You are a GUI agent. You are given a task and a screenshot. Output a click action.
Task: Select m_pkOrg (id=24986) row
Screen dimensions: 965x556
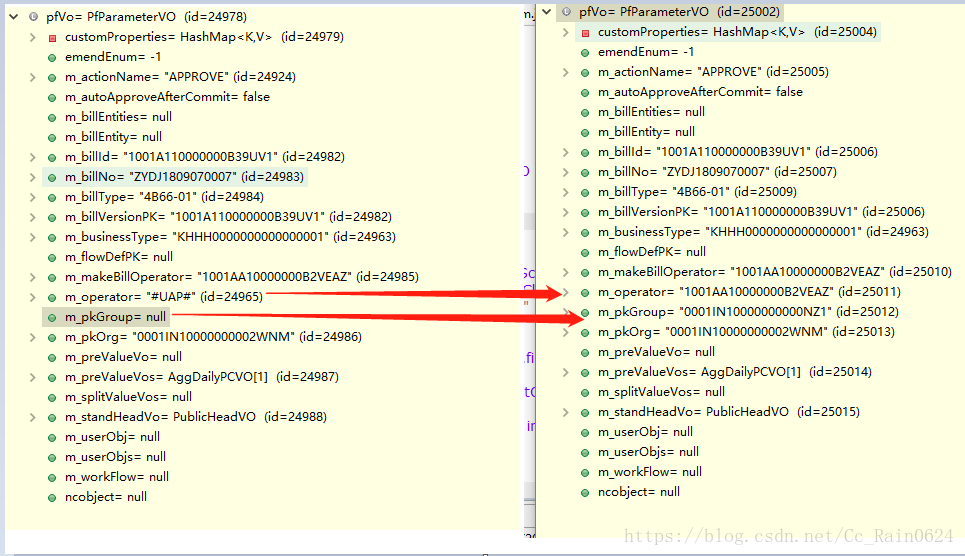[213, 337]
